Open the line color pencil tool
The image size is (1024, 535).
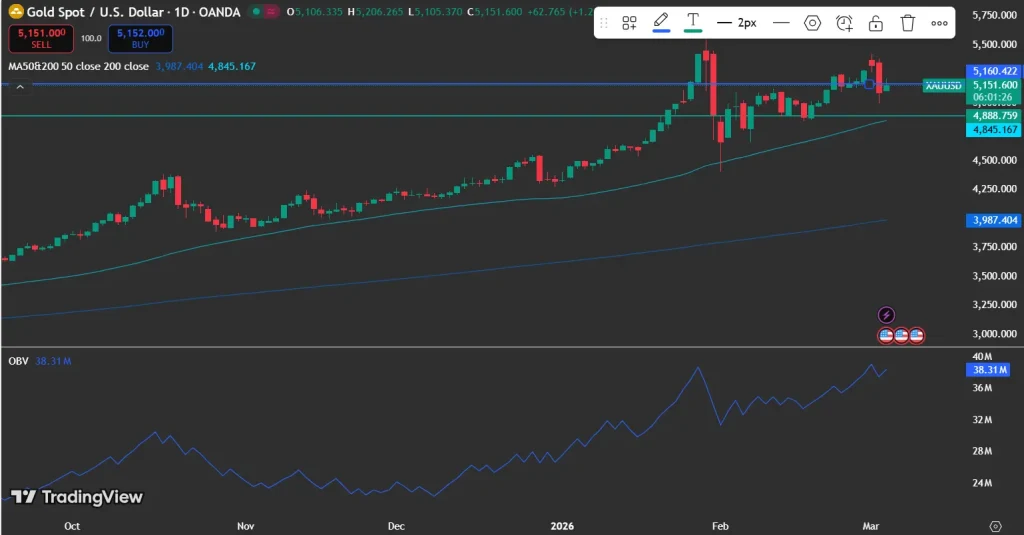tap(661, 23)
